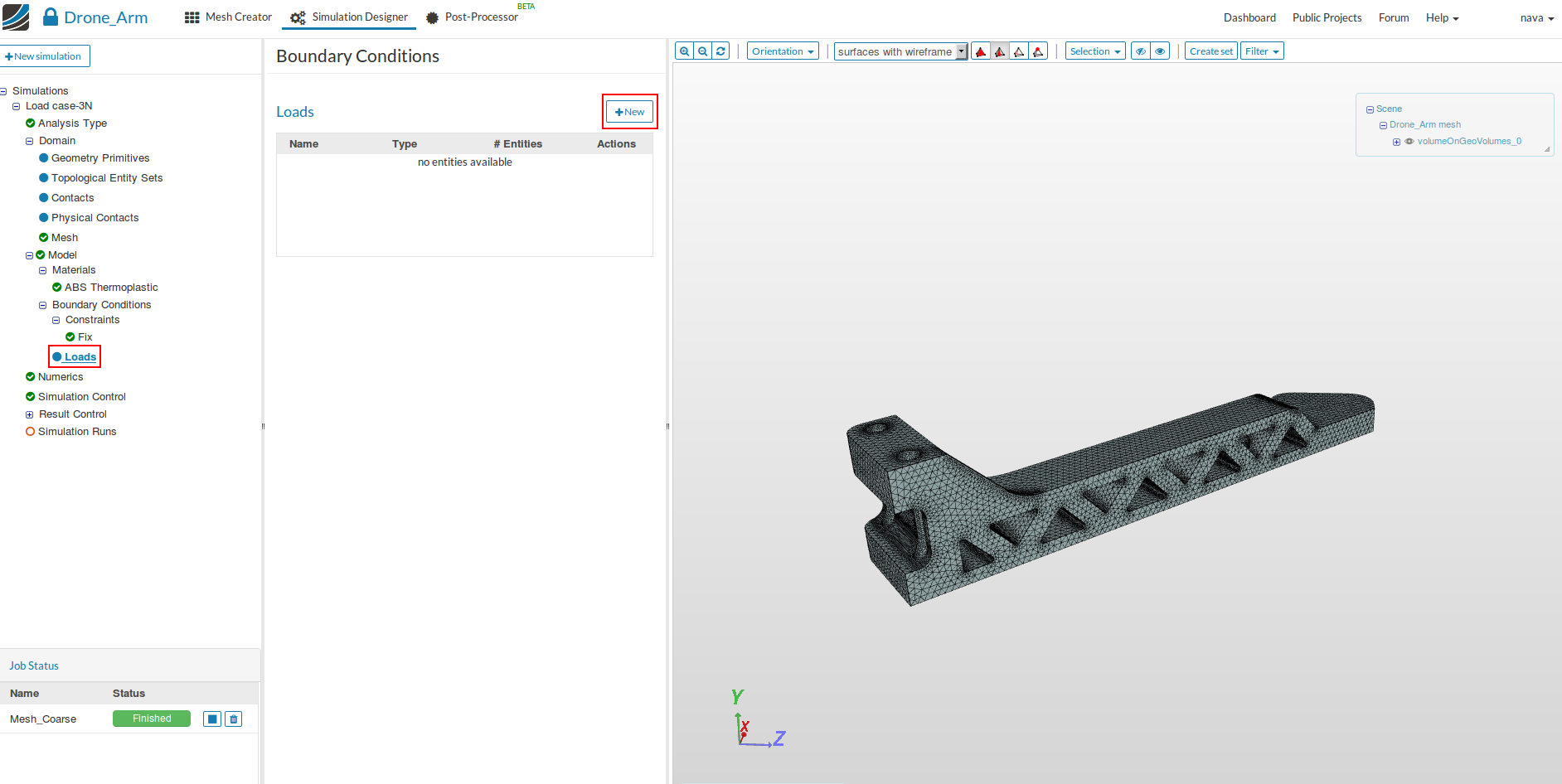The height and width of the screenshot is (784, 1562).
Task: Click the show all eye button
Action: click(1160, 51)
